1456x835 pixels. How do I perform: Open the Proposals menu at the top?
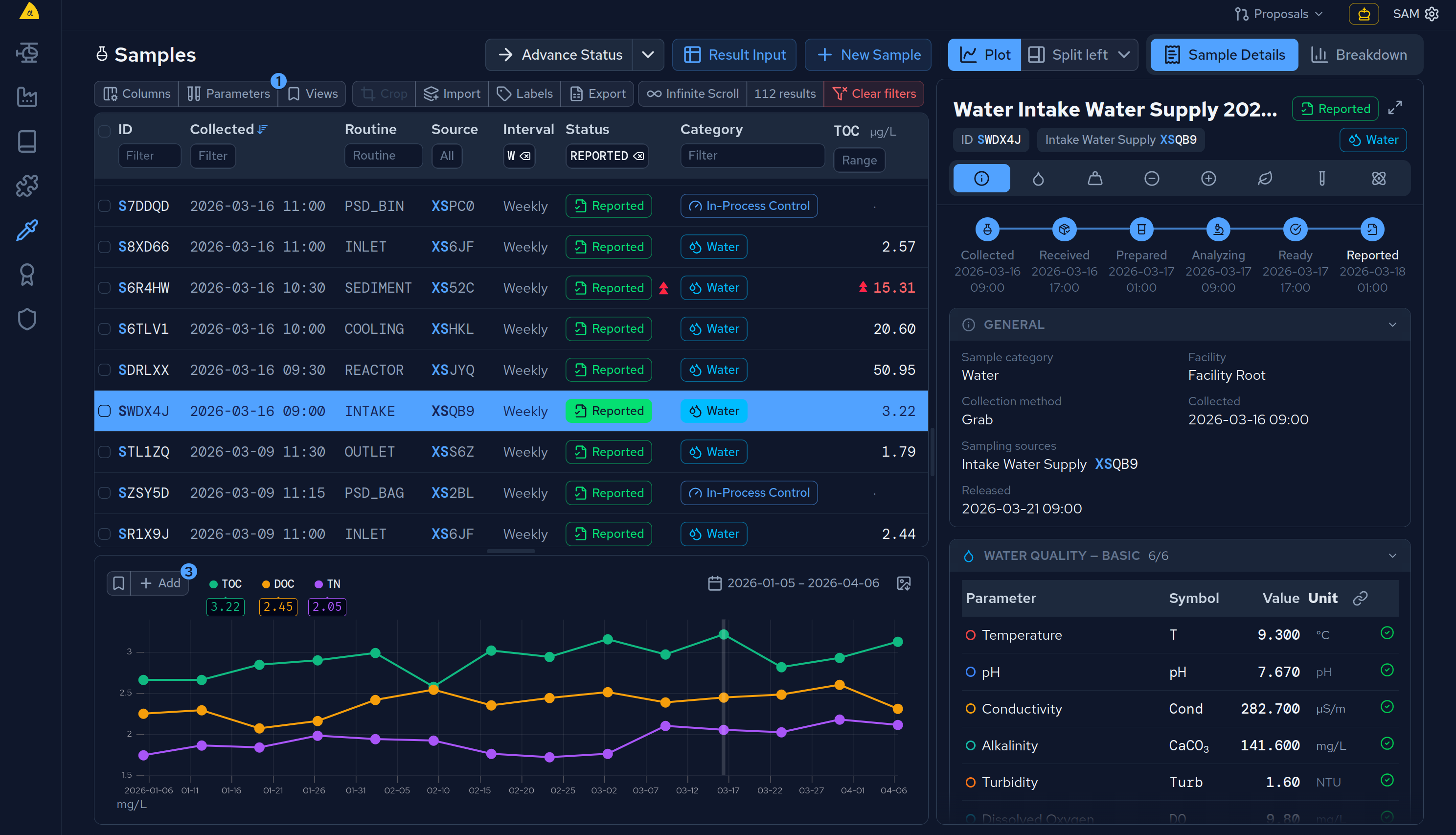coord(1278,13)
